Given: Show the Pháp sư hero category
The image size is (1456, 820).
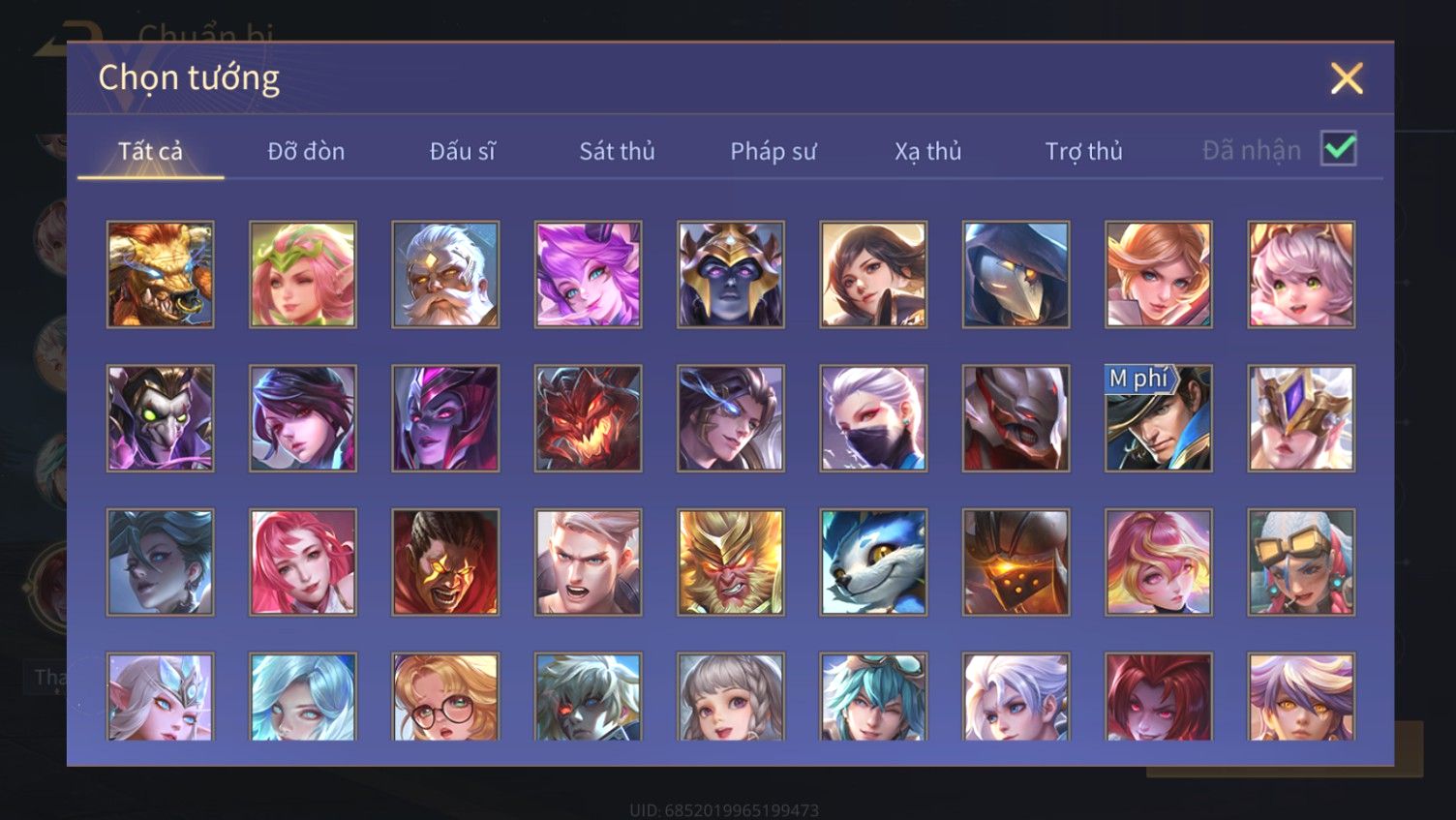Looking at the screenshot, I should [x=773, y=151].
